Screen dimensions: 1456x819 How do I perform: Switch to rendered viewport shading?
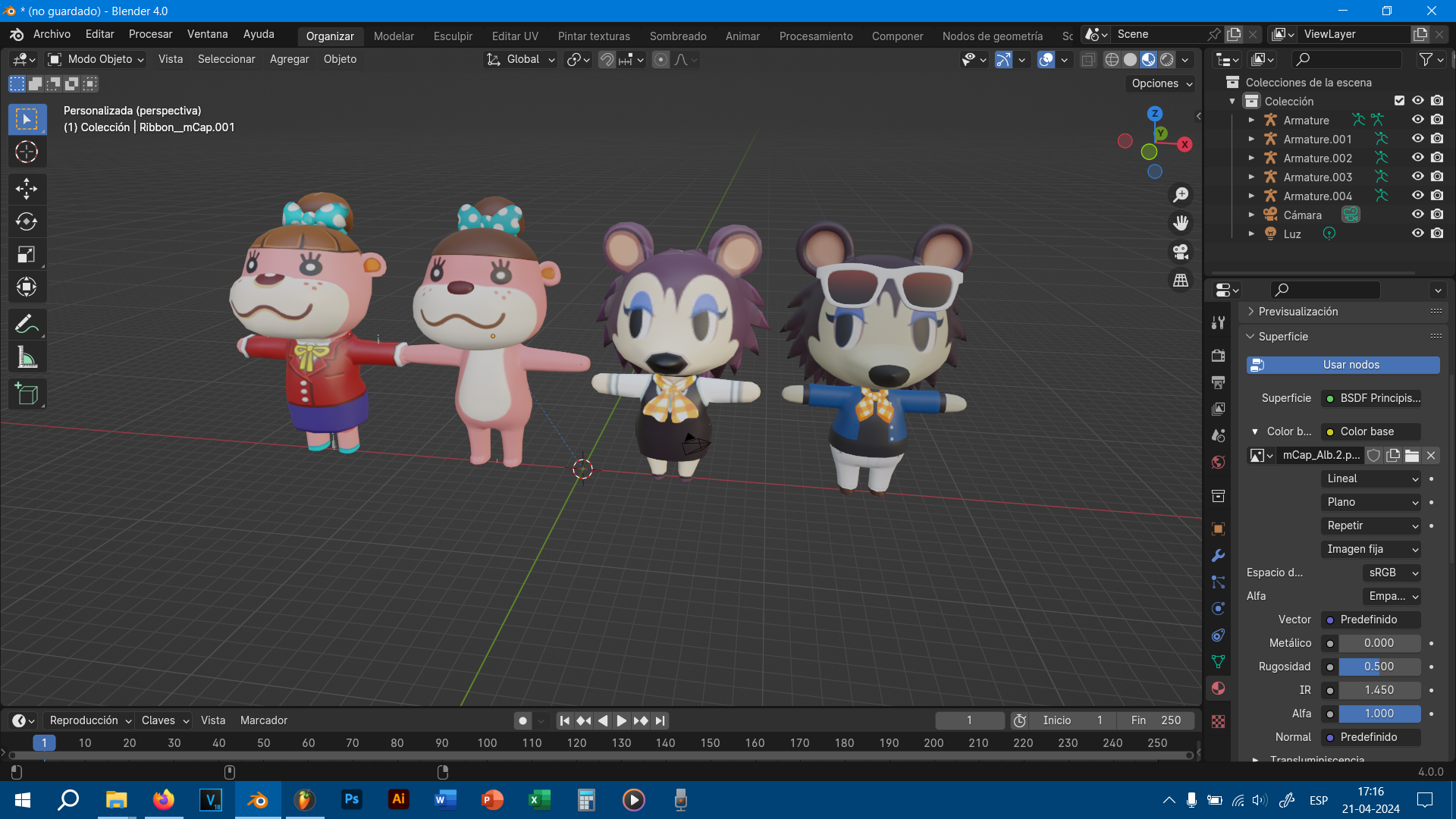click(x=1167, y=59)
